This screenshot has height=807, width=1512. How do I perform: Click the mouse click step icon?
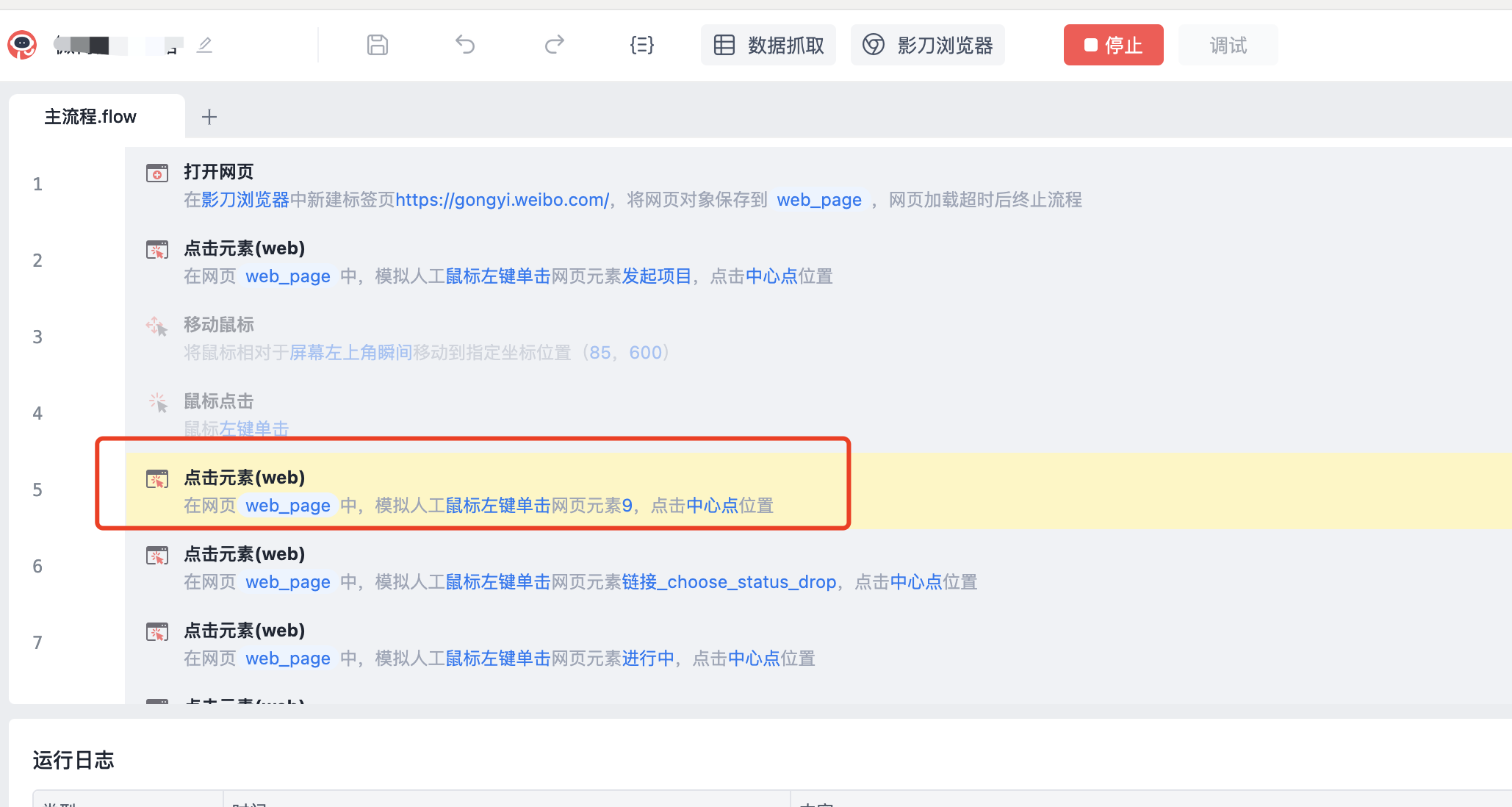point(157,402)
